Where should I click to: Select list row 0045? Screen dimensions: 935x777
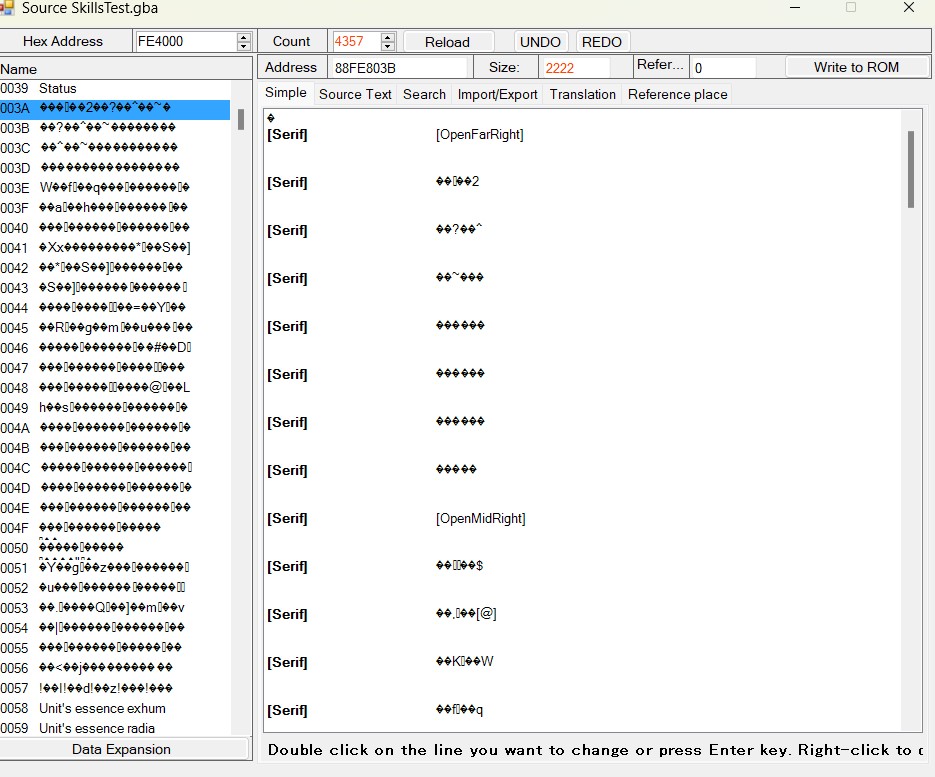coord(115,327)
